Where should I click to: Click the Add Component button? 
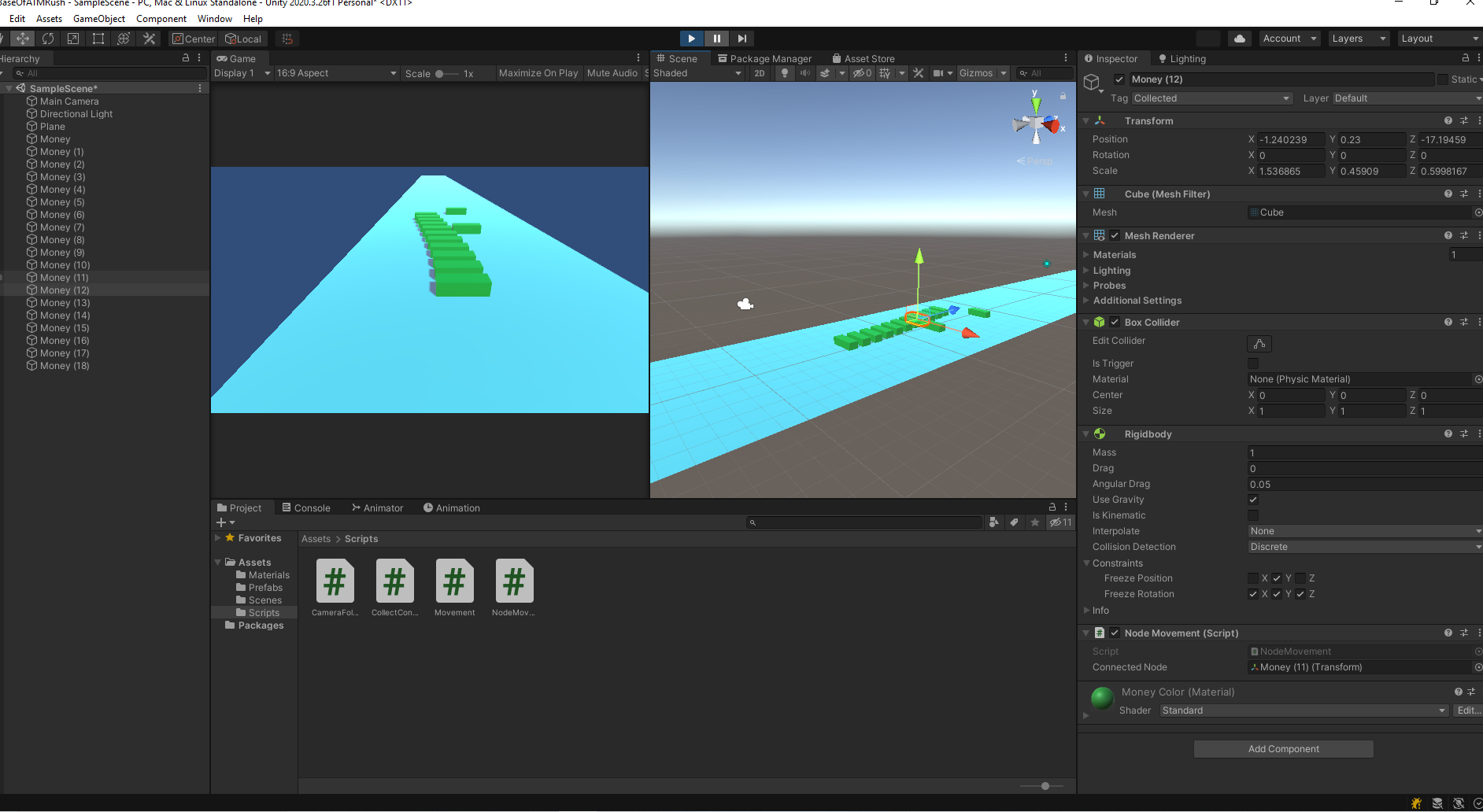[x=1283, y=748]
